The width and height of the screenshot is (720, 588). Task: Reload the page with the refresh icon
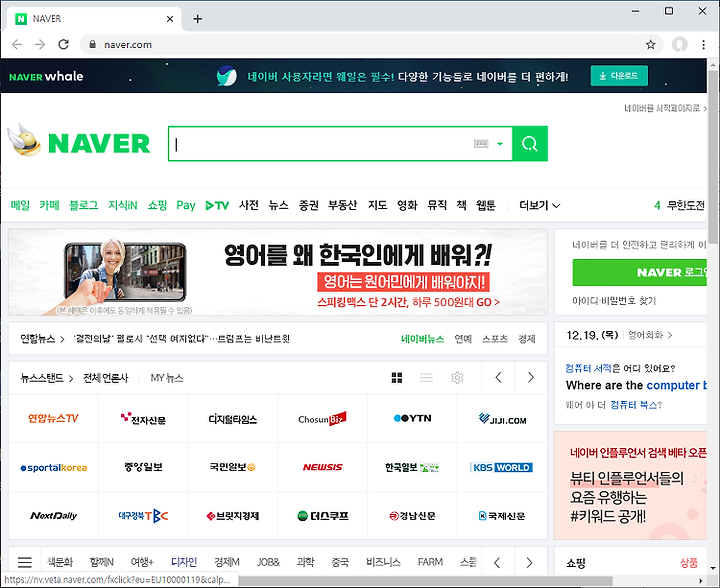point(63,45)
